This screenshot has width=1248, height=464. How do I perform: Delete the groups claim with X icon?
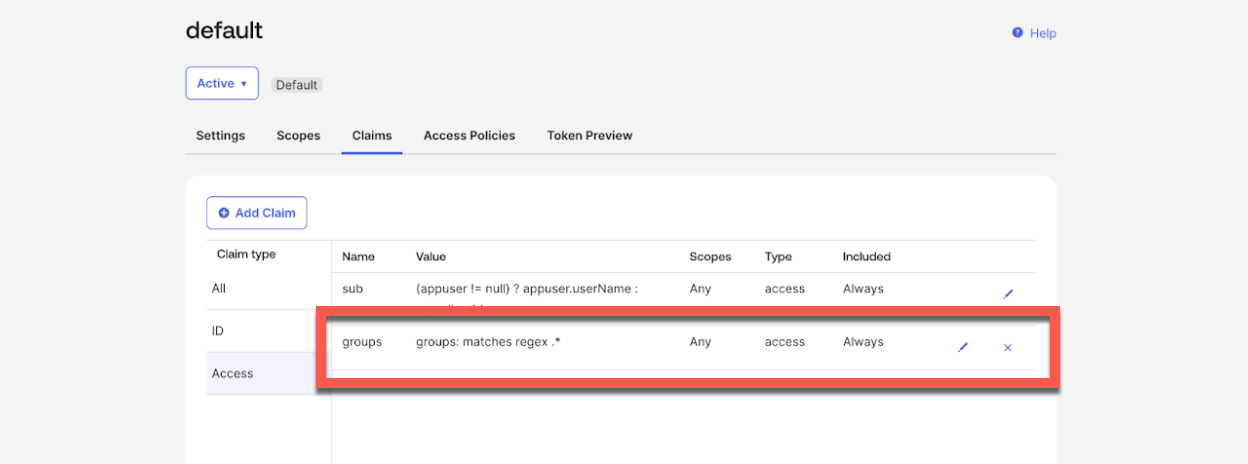tap(1007, 347)
